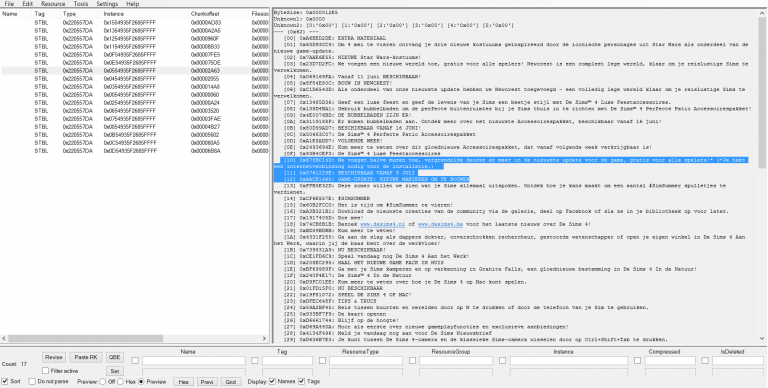Select resource row with instance 0x1554935F2685FFFF

click(x=135, y=23)
